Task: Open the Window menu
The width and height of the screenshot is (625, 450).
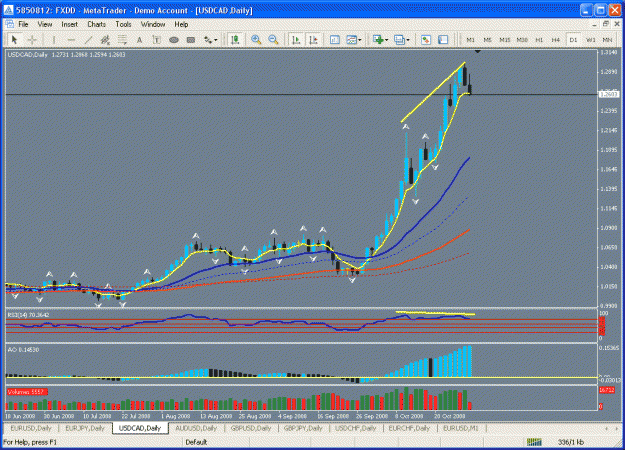Action: 153,24
